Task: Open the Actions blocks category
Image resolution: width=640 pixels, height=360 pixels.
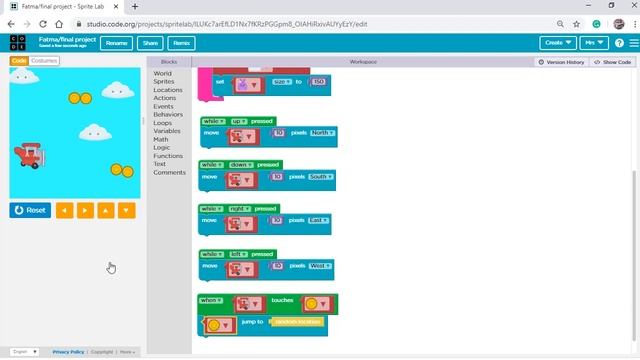Action: coord(164,98)
